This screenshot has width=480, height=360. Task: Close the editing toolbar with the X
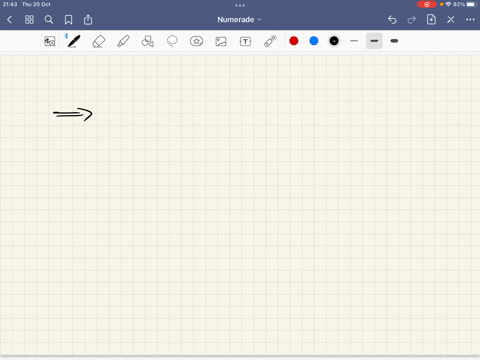click(x=451, y=20)
